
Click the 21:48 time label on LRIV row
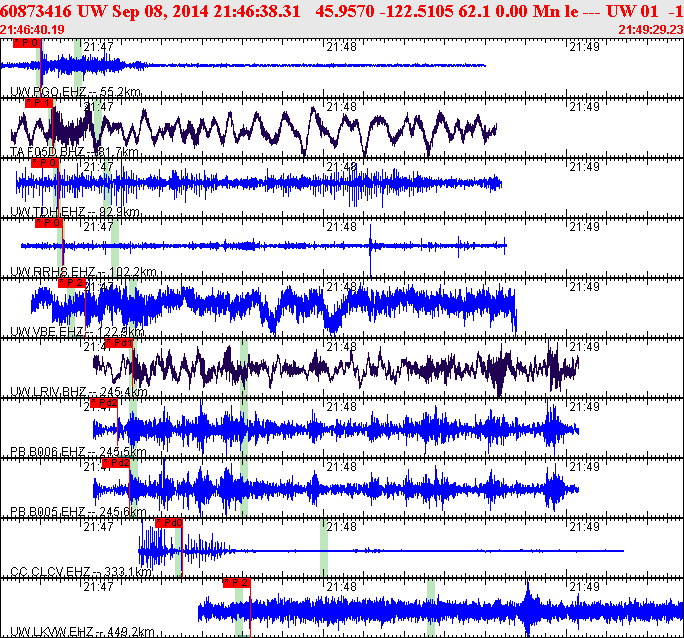(x=342, y=347)
